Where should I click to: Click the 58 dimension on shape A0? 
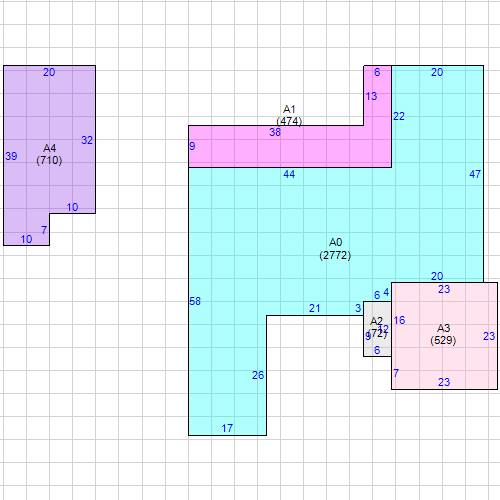pyautogui.click(x=195, y=301)
